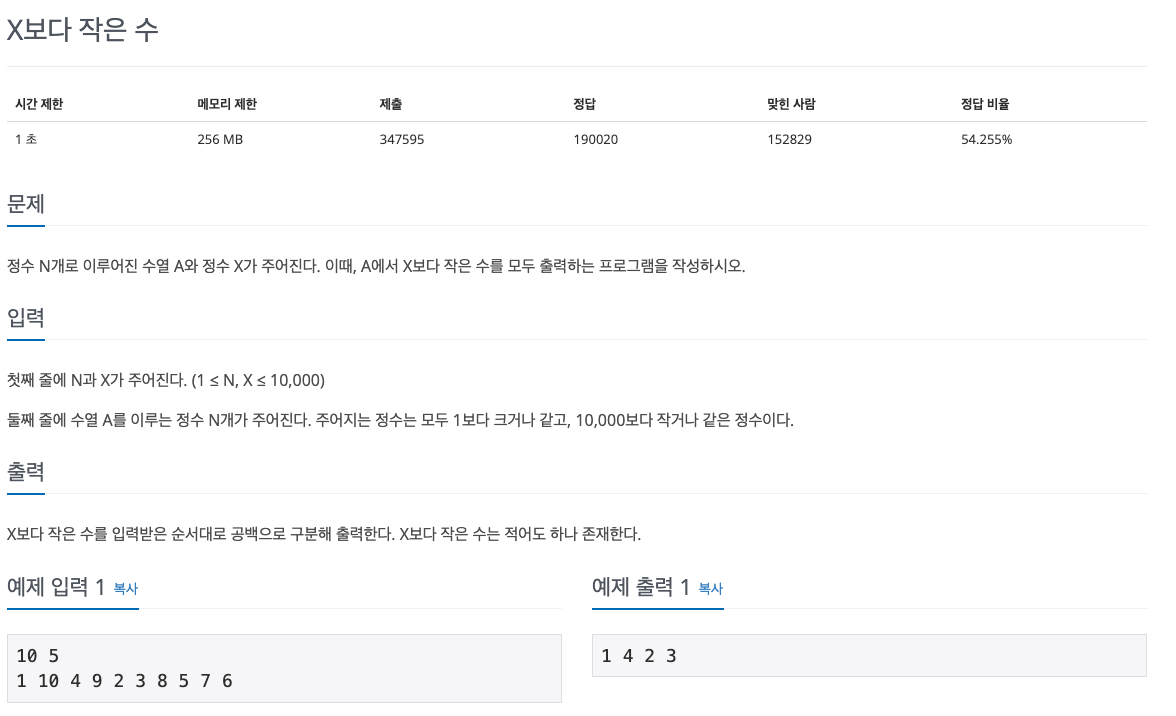
Task: Click the 제출 column header
Action: coord(391,103)
